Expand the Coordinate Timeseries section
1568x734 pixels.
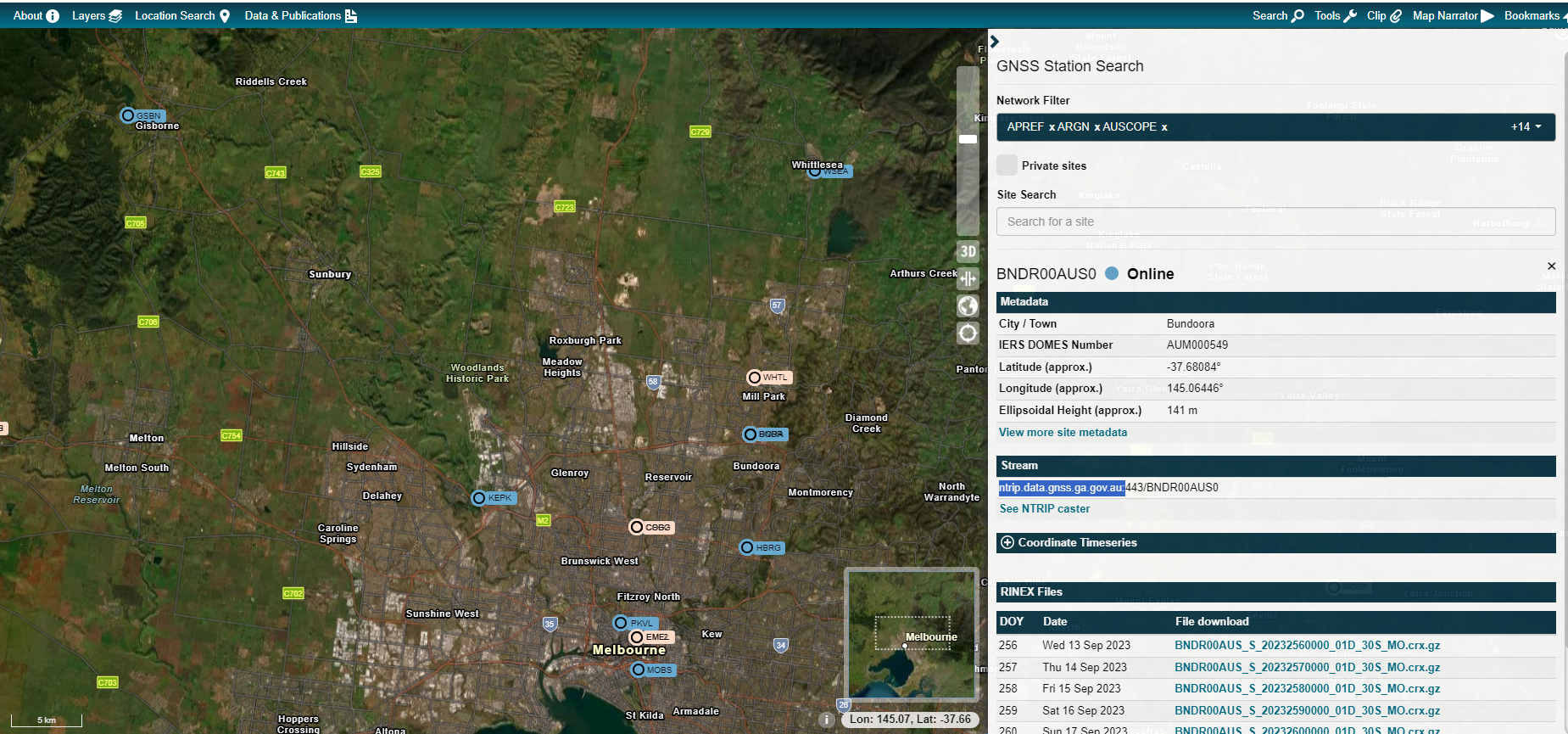pyautogui.click(x=1275, y=543)
